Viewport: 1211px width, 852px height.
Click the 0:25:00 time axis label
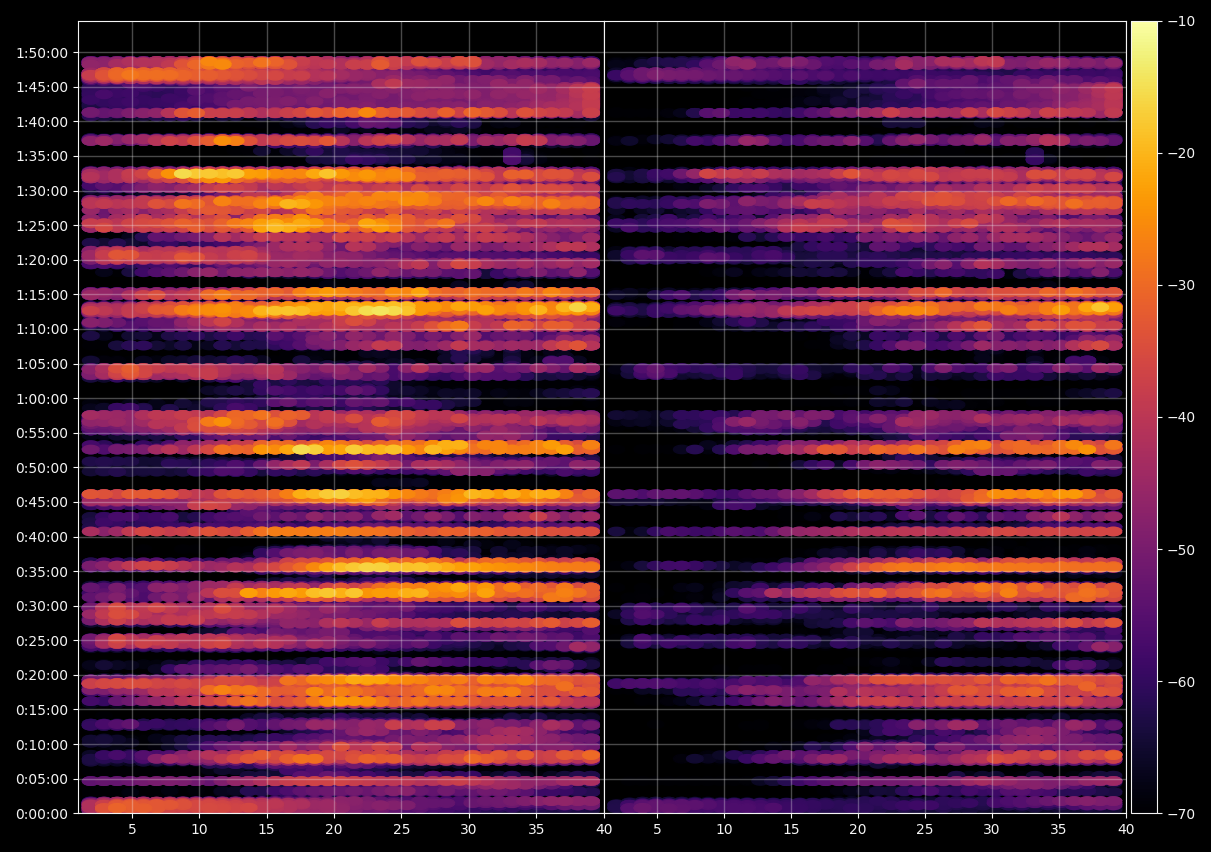pos(42,641)
